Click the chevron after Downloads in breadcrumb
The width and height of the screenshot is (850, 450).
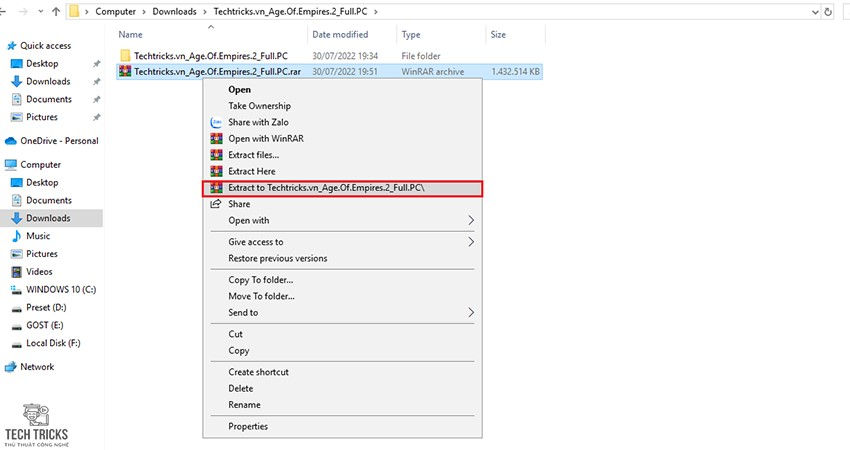205,11
